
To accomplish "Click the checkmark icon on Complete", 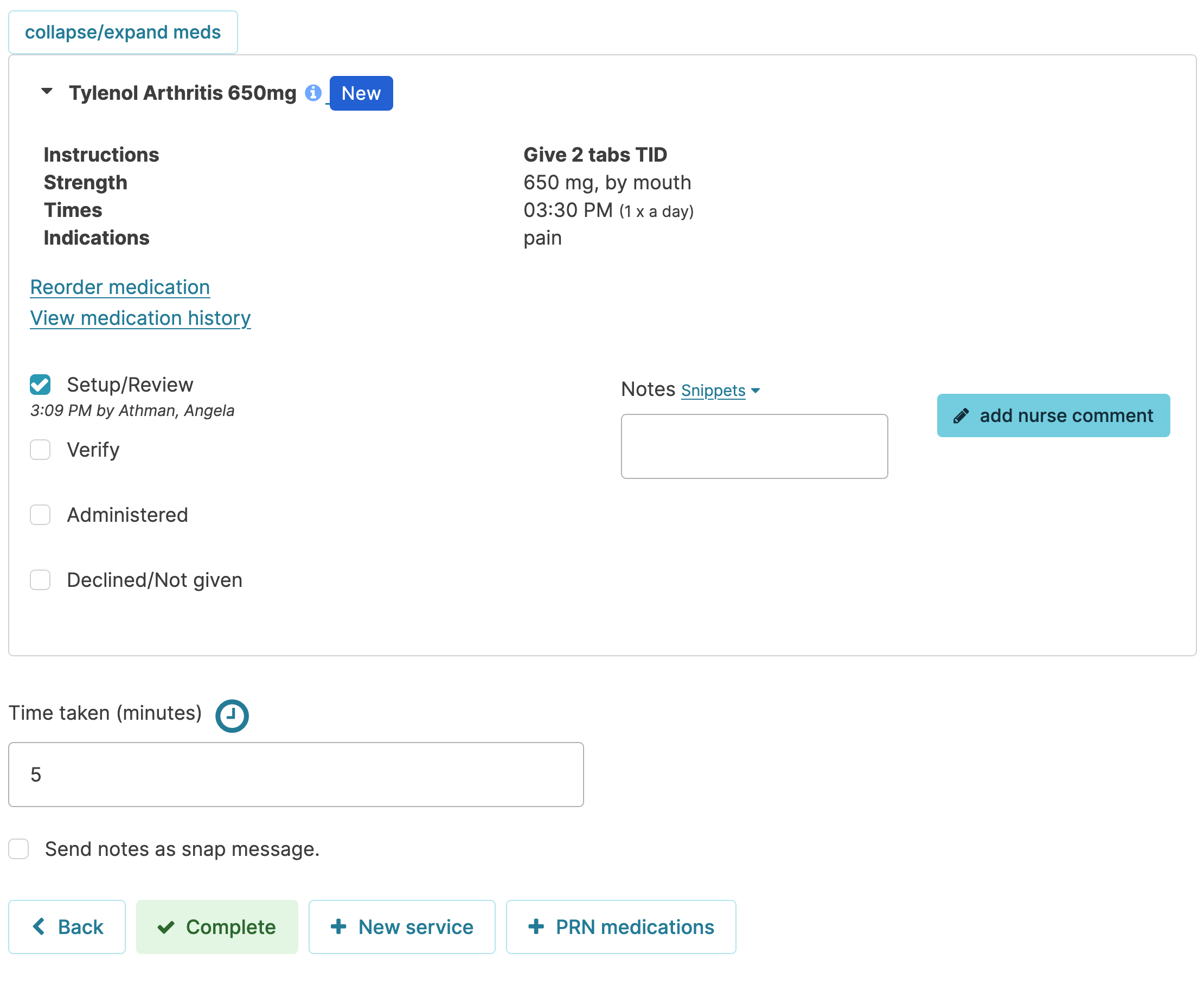I will click(x=165, y=927).
